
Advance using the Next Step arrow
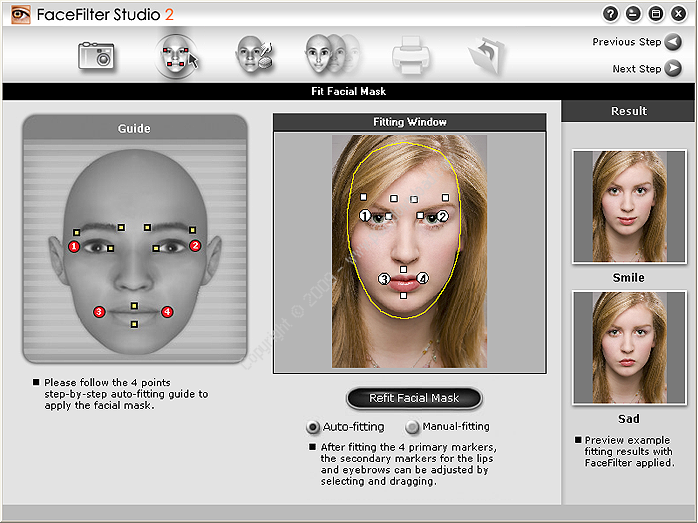click(673, 69)
